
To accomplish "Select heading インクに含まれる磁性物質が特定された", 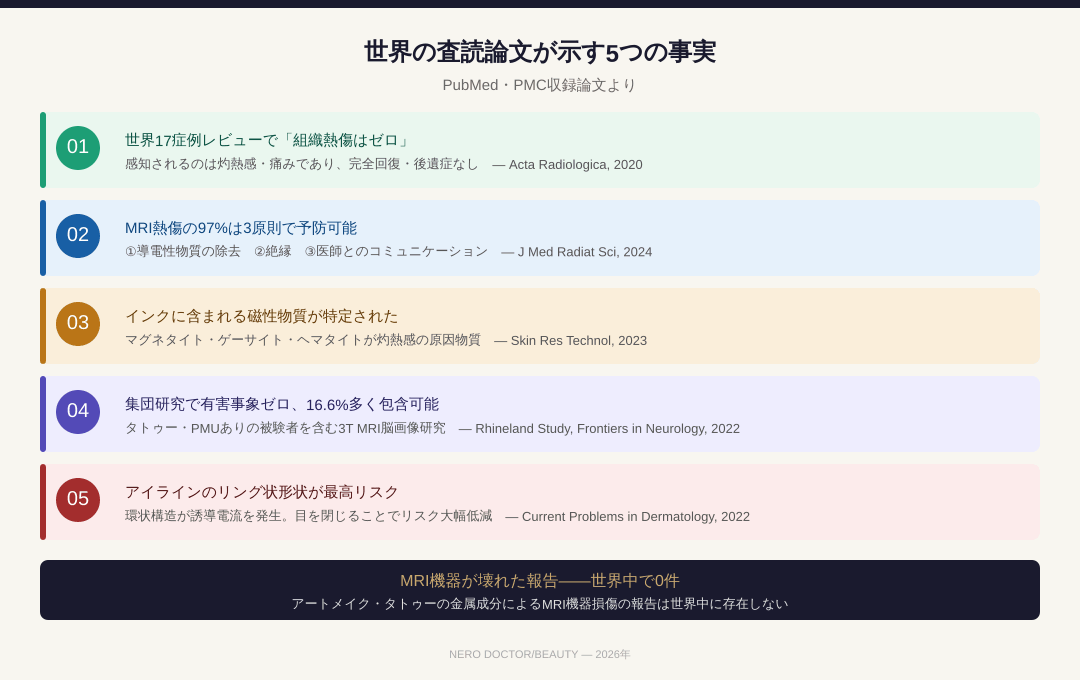I will pyautogui.click(x=261, y=316).
